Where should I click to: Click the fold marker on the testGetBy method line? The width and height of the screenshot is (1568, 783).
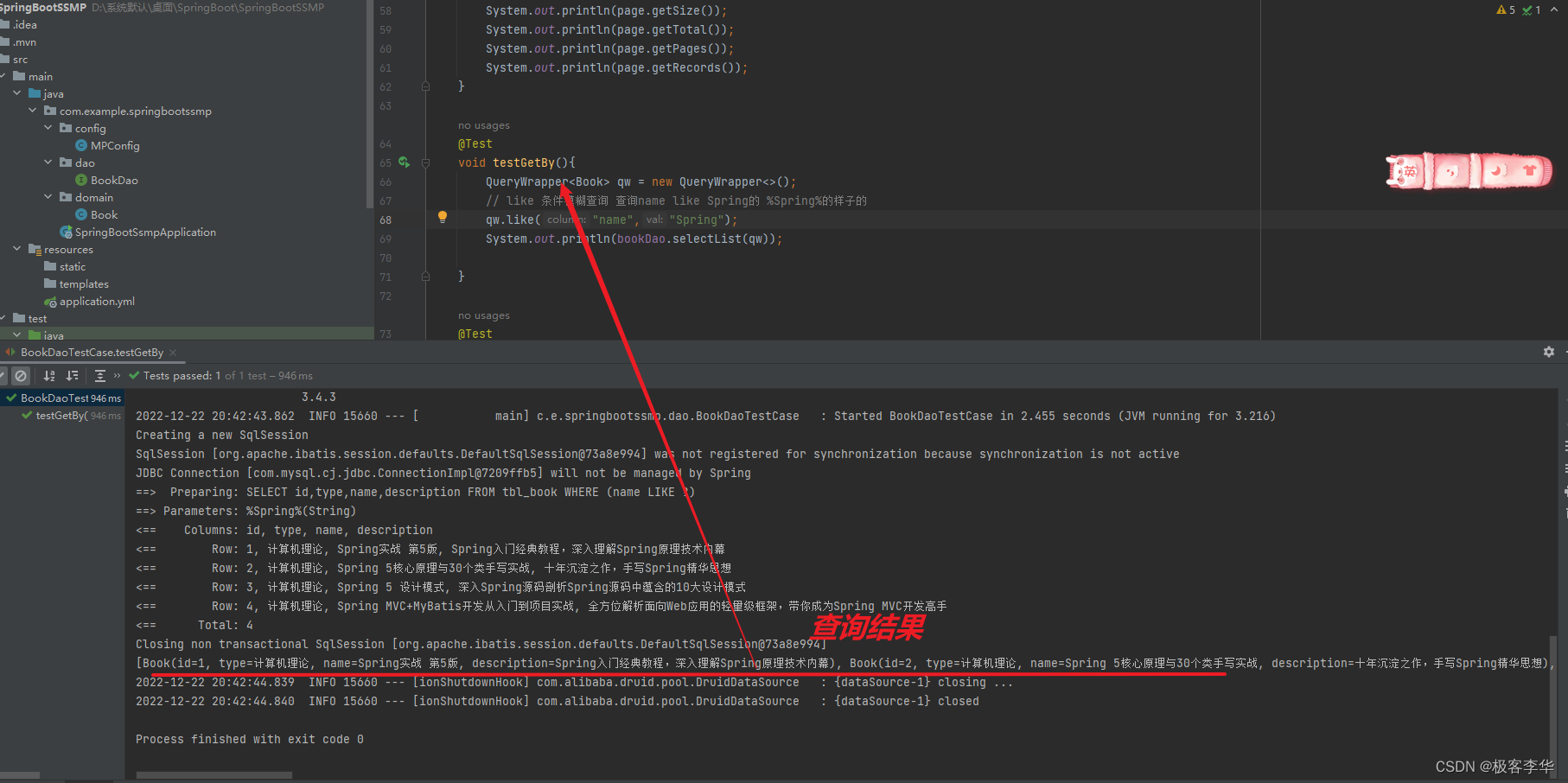(x=425, y=162)
